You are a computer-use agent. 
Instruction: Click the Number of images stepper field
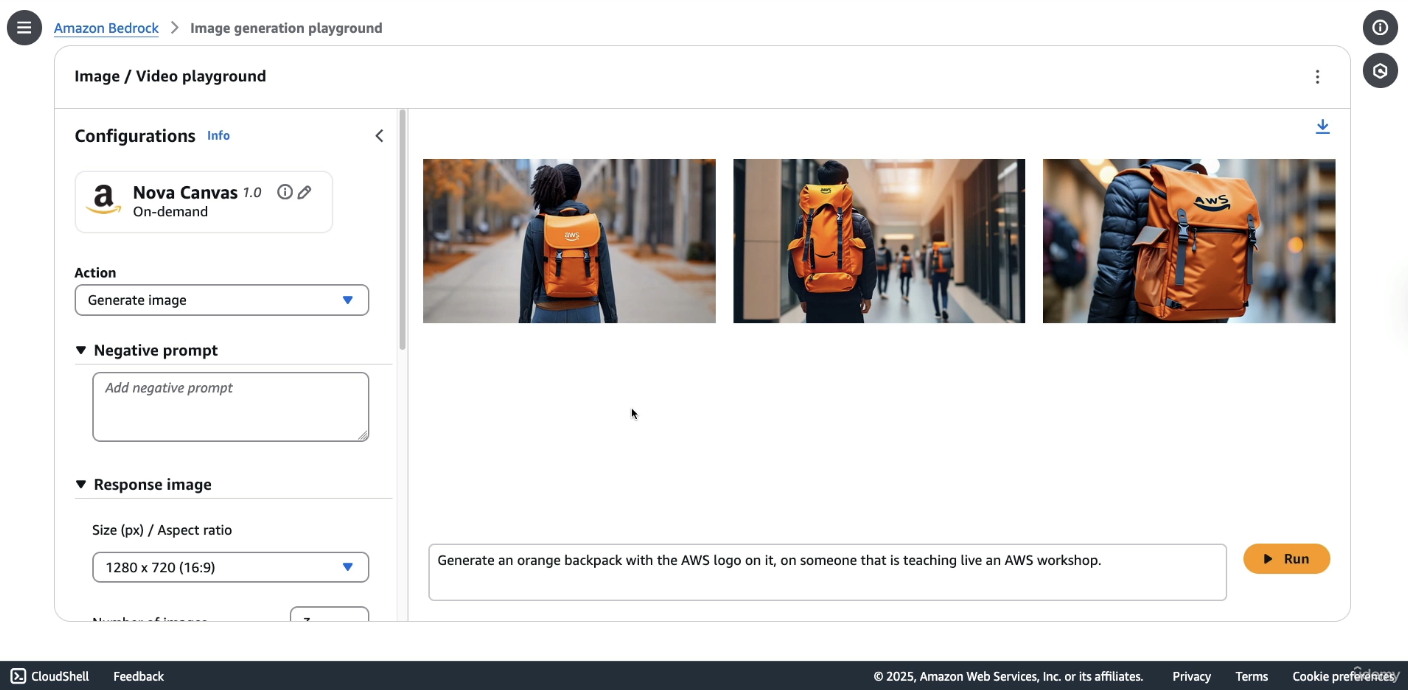[x=329, y=614]
